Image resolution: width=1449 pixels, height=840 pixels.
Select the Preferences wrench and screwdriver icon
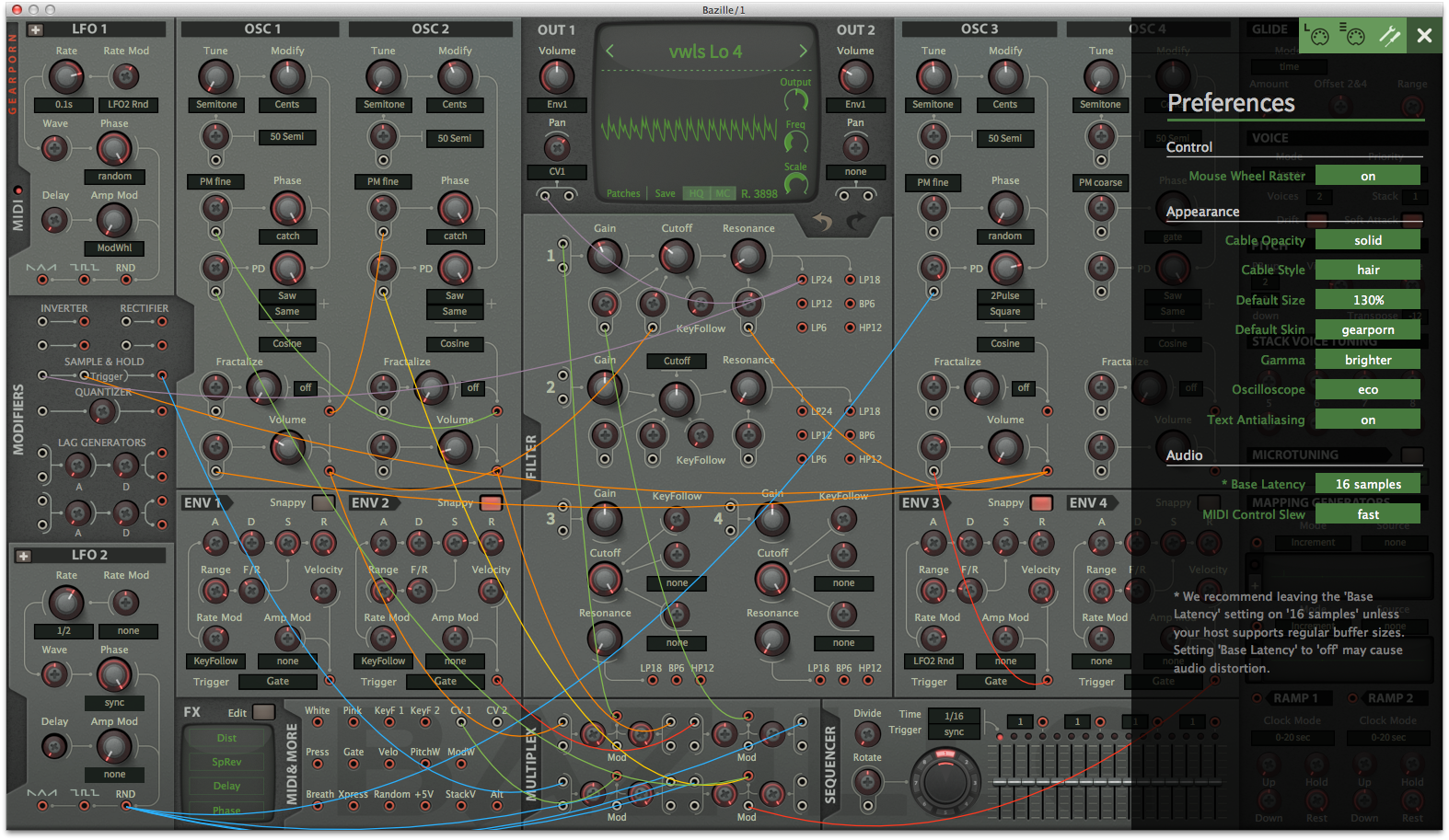[1389, 36]
